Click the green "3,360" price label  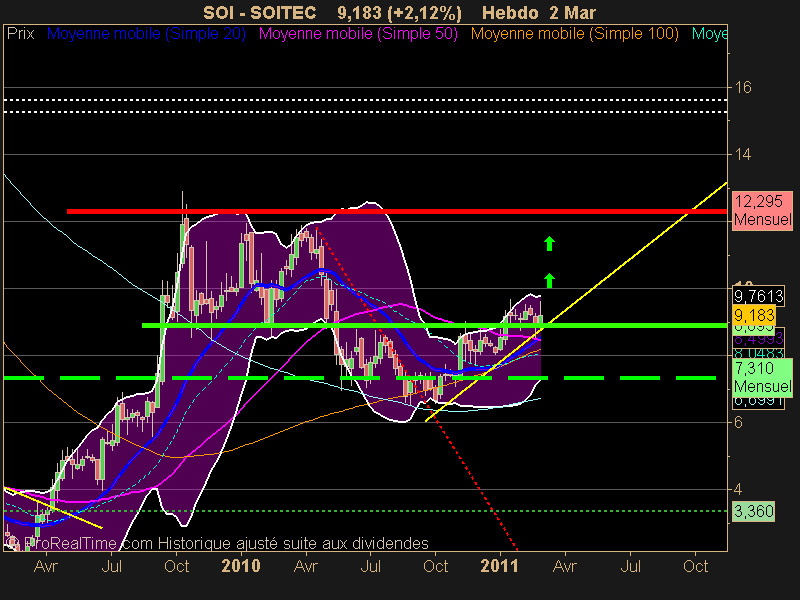click(x=754, y=511)
